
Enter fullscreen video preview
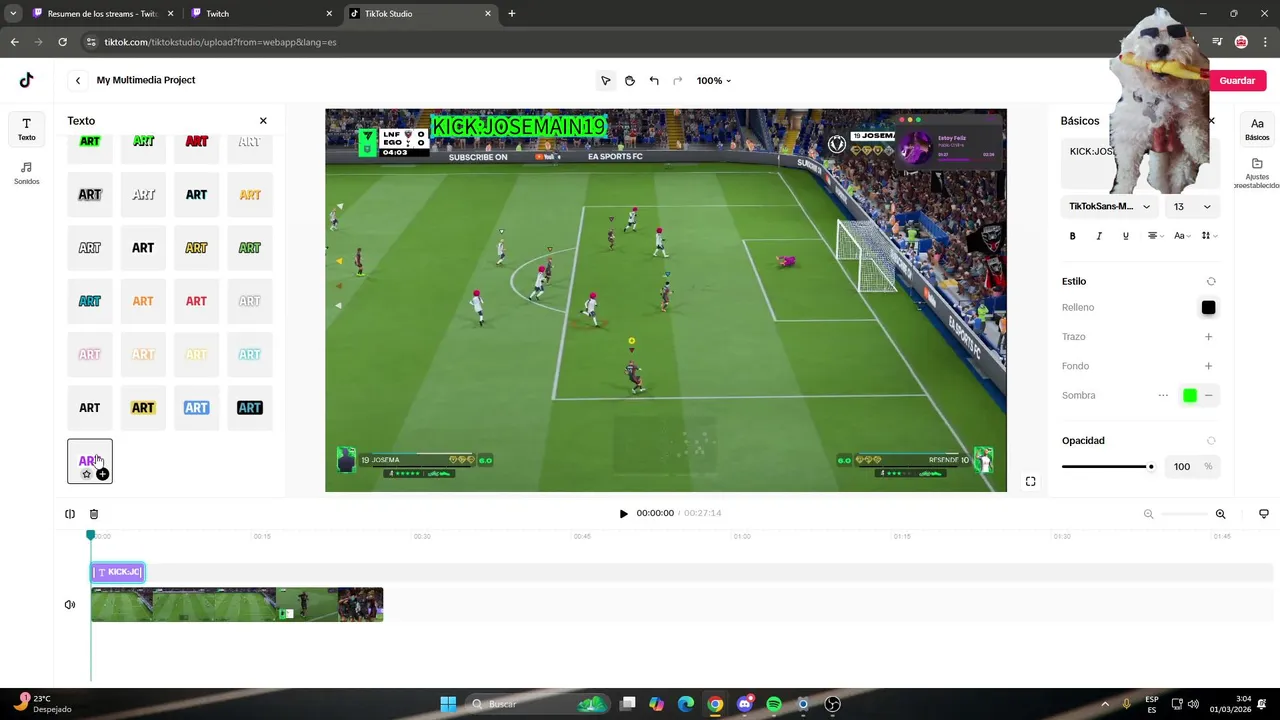point(1030,481)
